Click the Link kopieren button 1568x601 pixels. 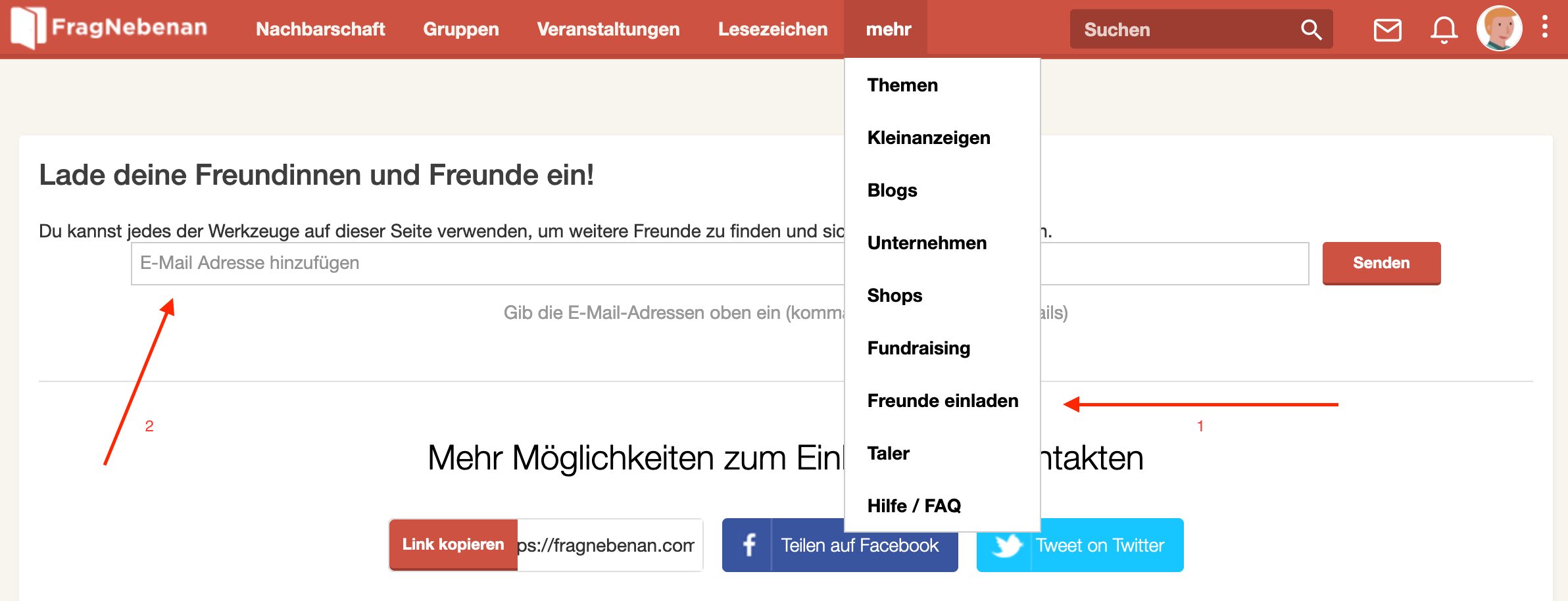click(x=453, y=544)
